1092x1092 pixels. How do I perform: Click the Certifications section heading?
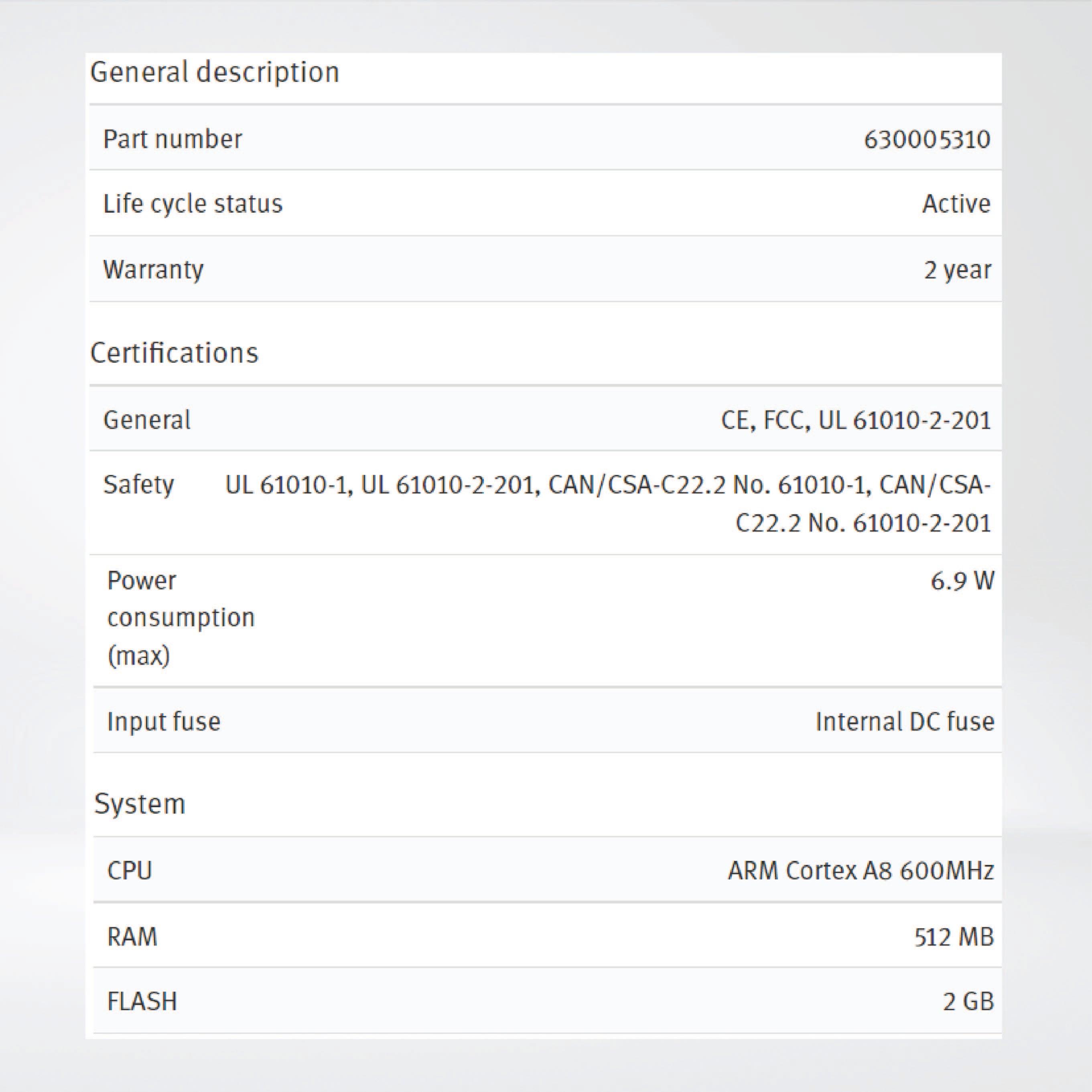pos(174,353)
